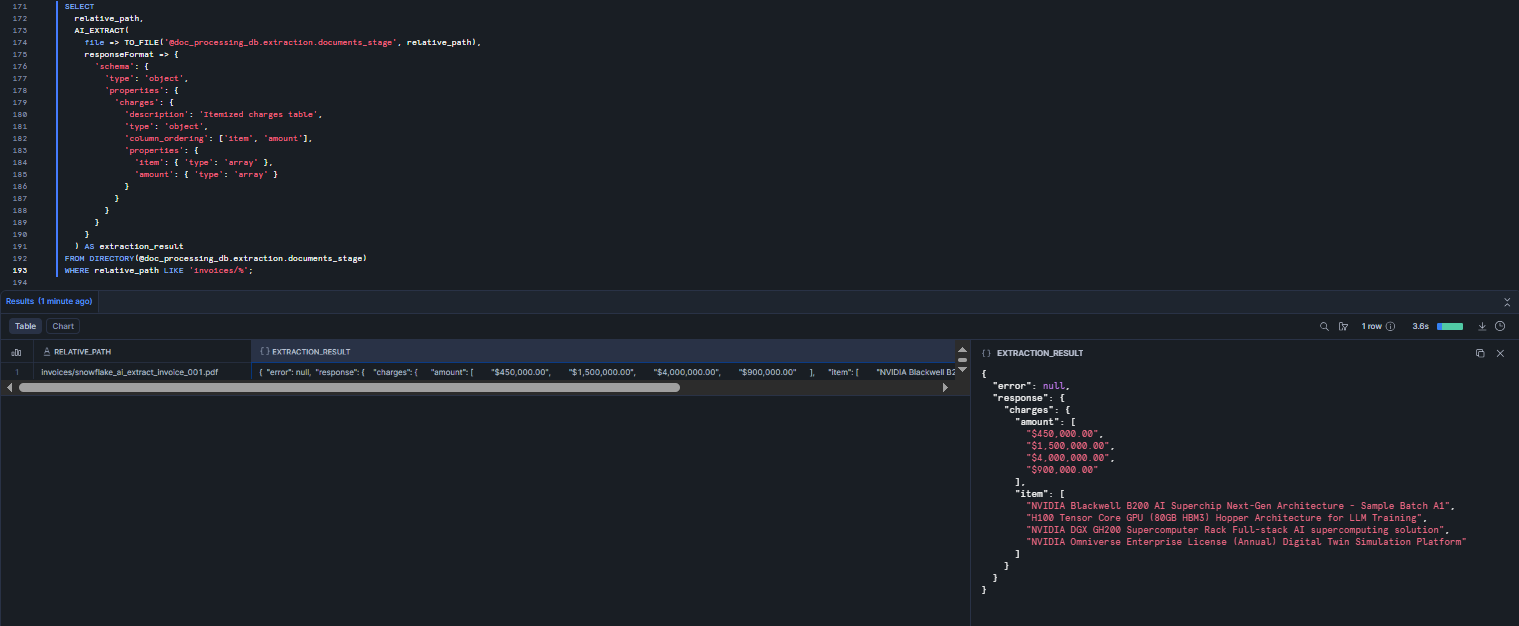The height and width of the screenshot is (626, 1519).
Task: Click the query duration profile bar
Action: coord(1449,326)
